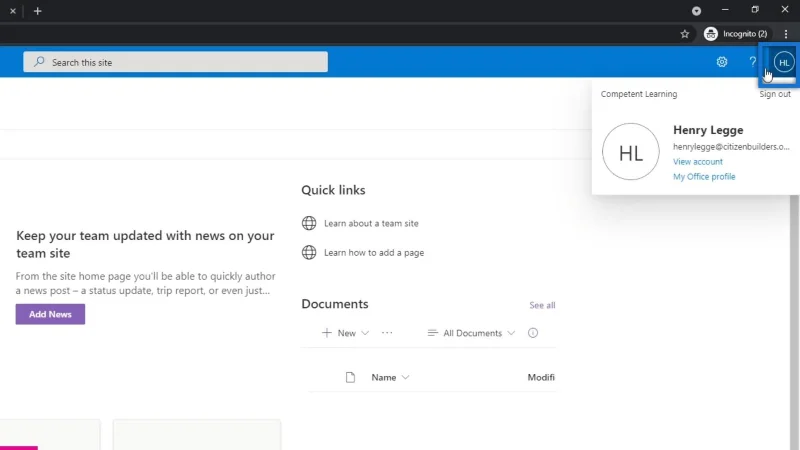Open My Office profile link
This screenshot has width=800, height=450.
(x=704, y=177)
